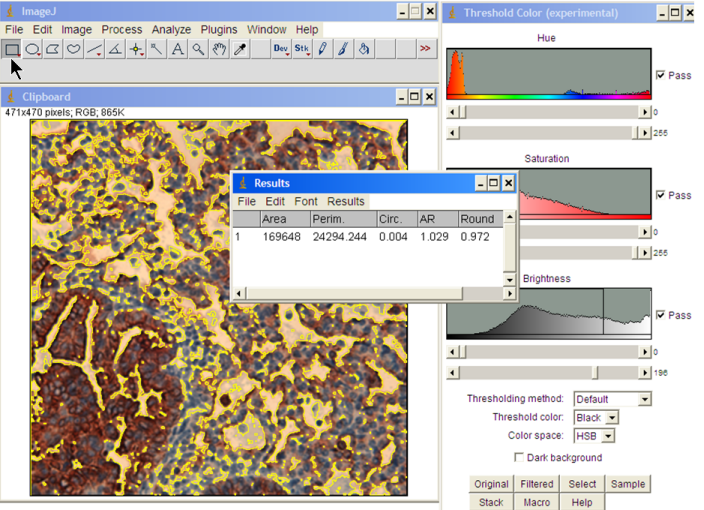Click the Brightness maximum slider at 196
Screen dimensions: 704x510
tap(596, 372)
